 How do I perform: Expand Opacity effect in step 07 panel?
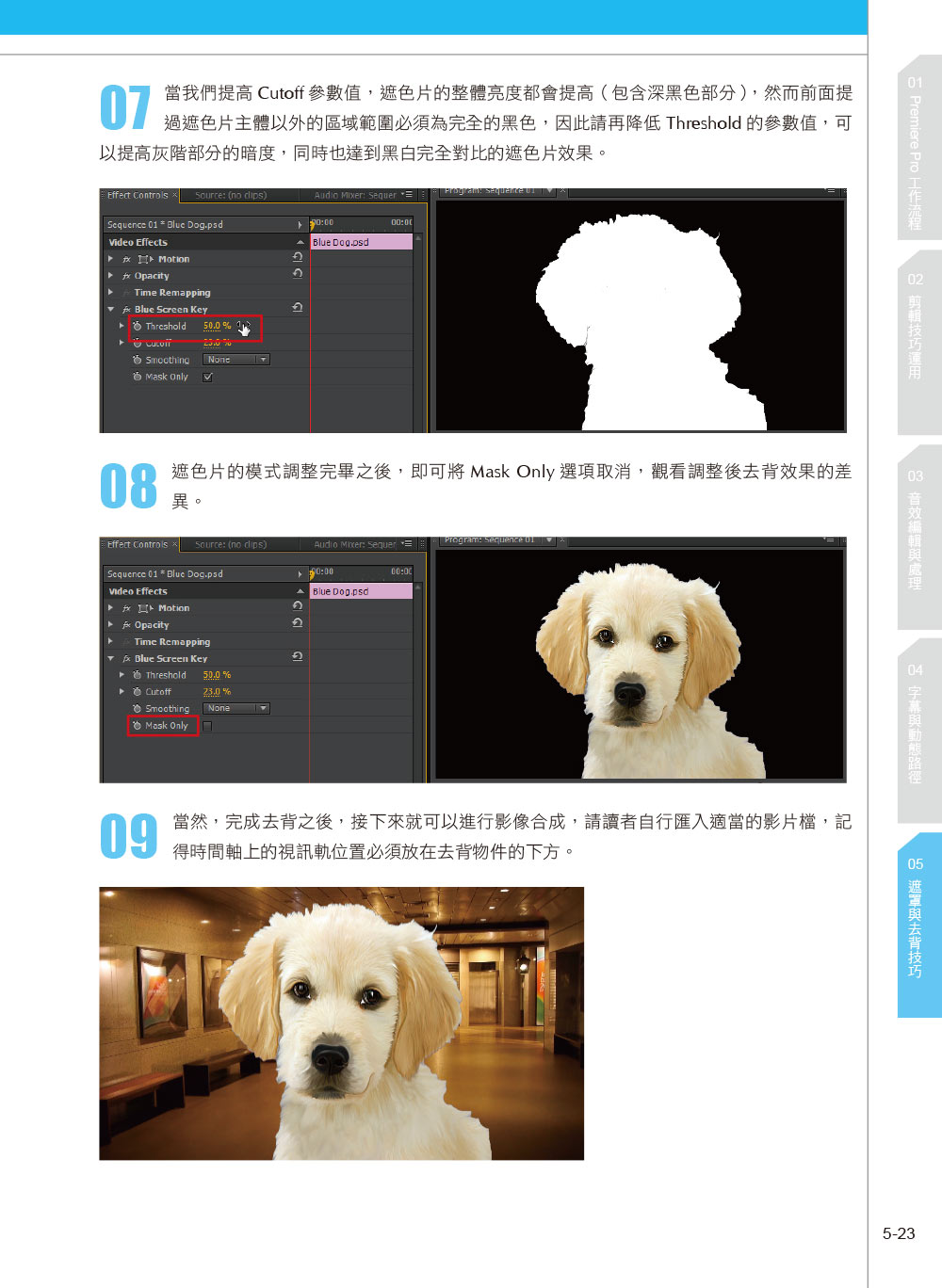[x=111, y=276]
